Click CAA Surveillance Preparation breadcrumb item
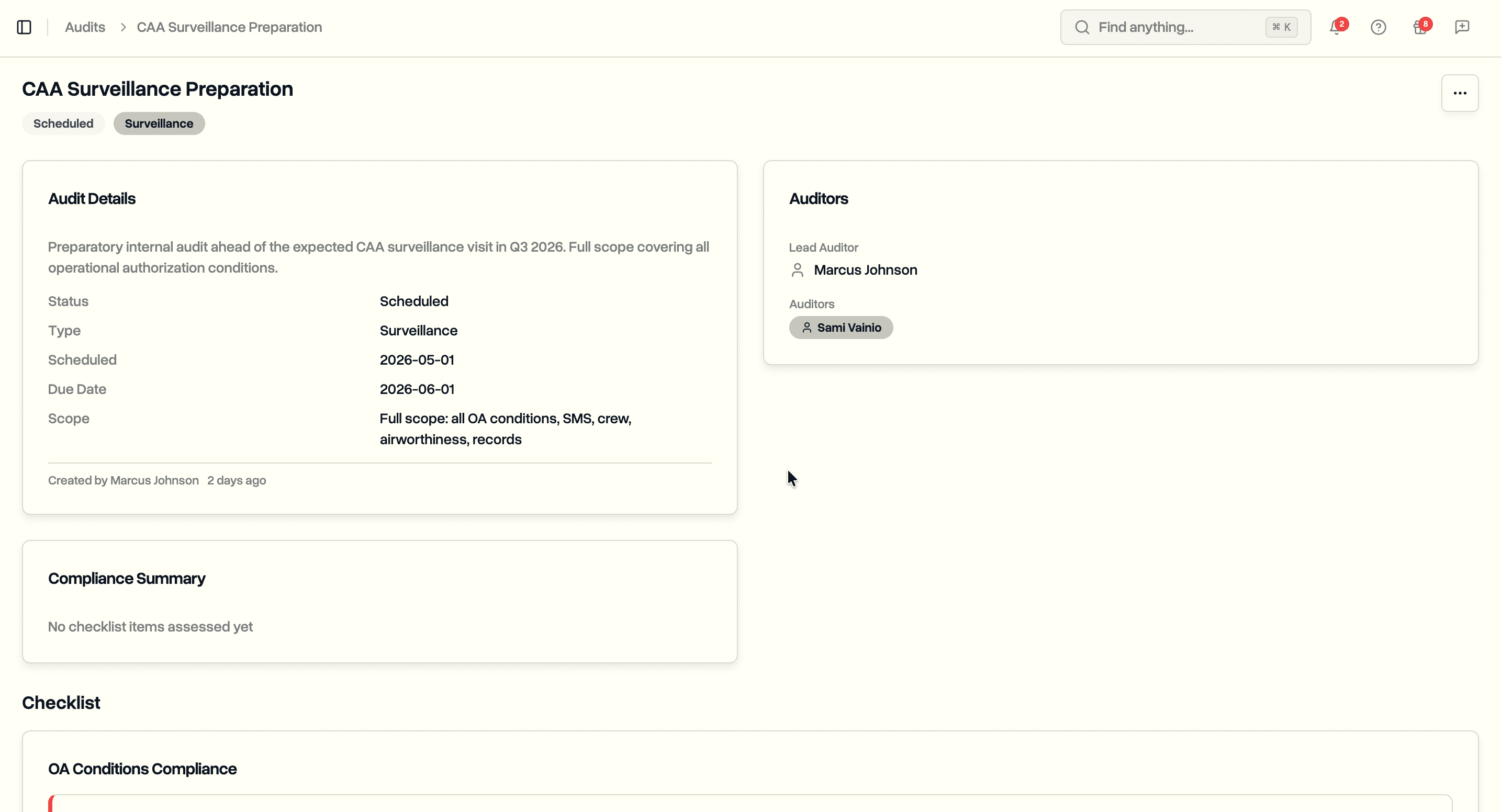 pos(228,27)
